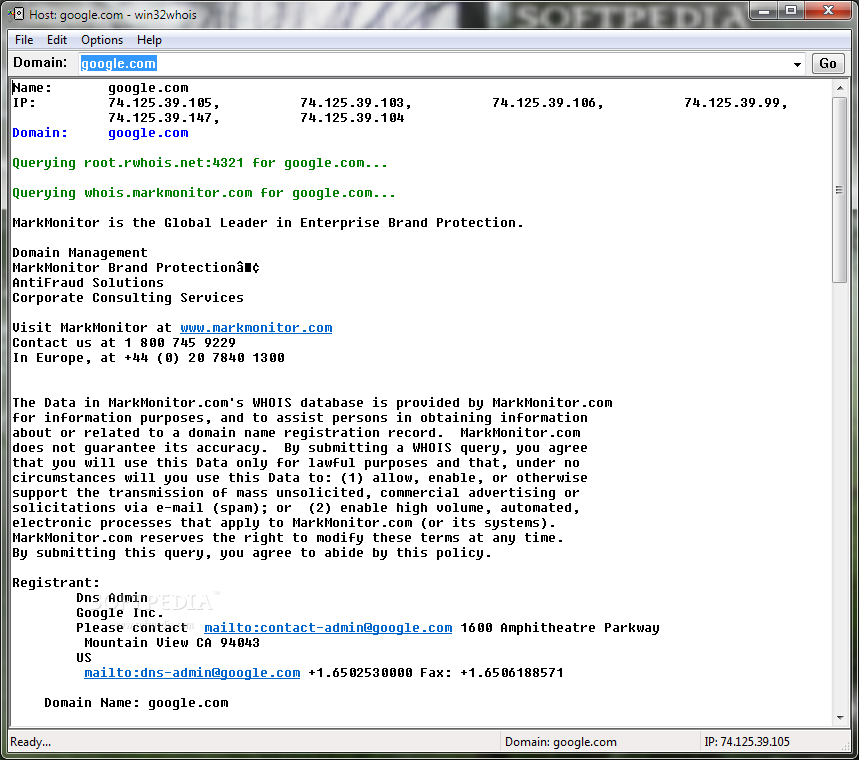
Task: Click 'Mountain View CA 94043' line
Action: pos(171,643)
